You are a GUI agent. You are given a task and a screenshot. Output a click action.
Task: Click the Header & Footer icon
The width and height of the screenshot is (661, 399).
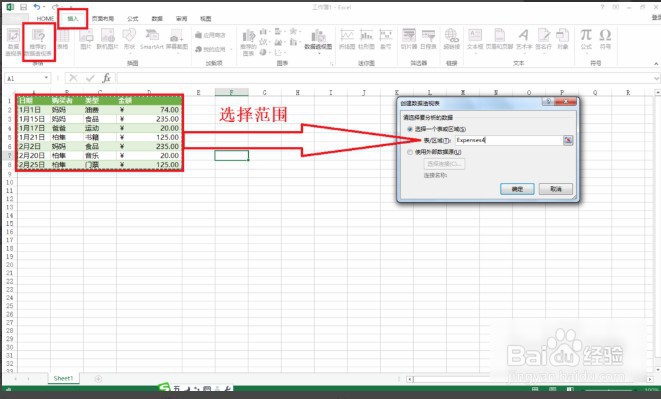pyautogui.click(x=500, y=40)
